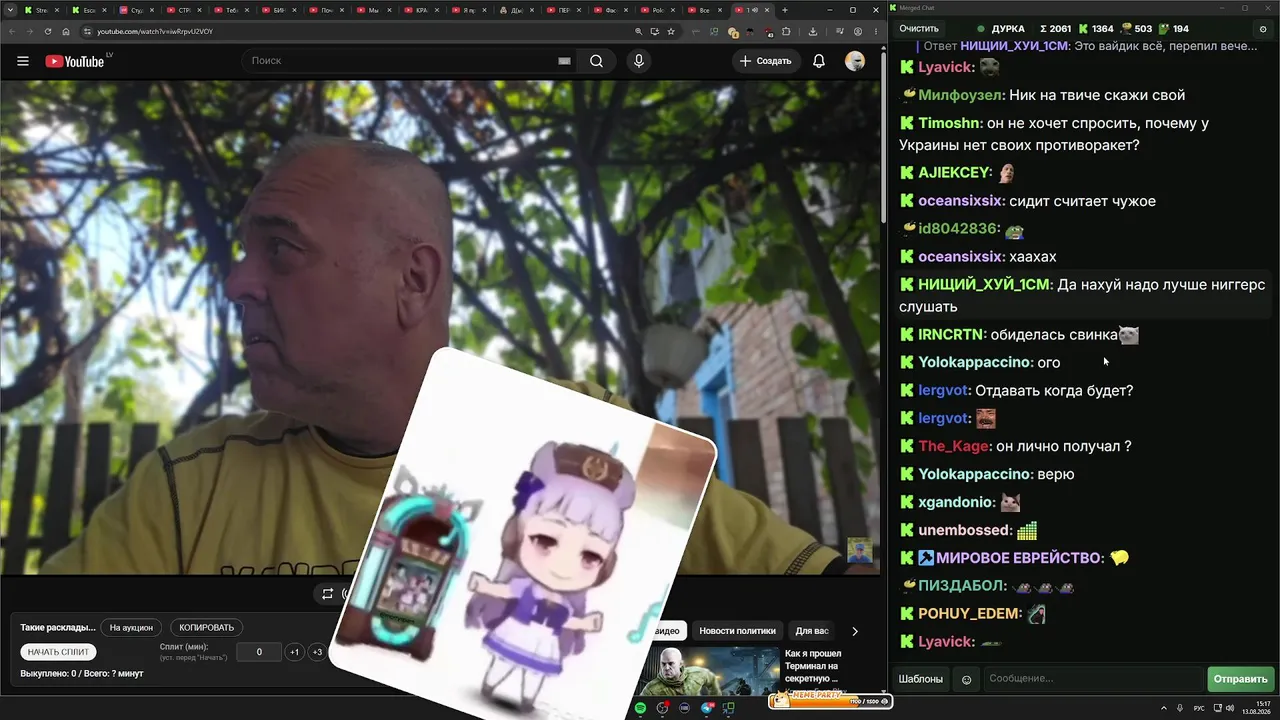Open YouTube notifications bell
Screen dimensions: 1280x720
[x=819, y=61]
